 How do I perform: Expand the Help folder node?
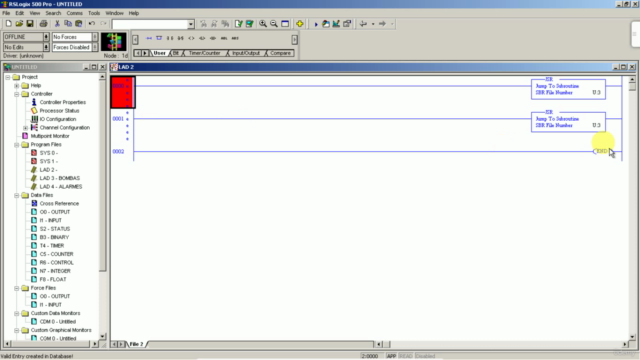[x=17, y=85]
